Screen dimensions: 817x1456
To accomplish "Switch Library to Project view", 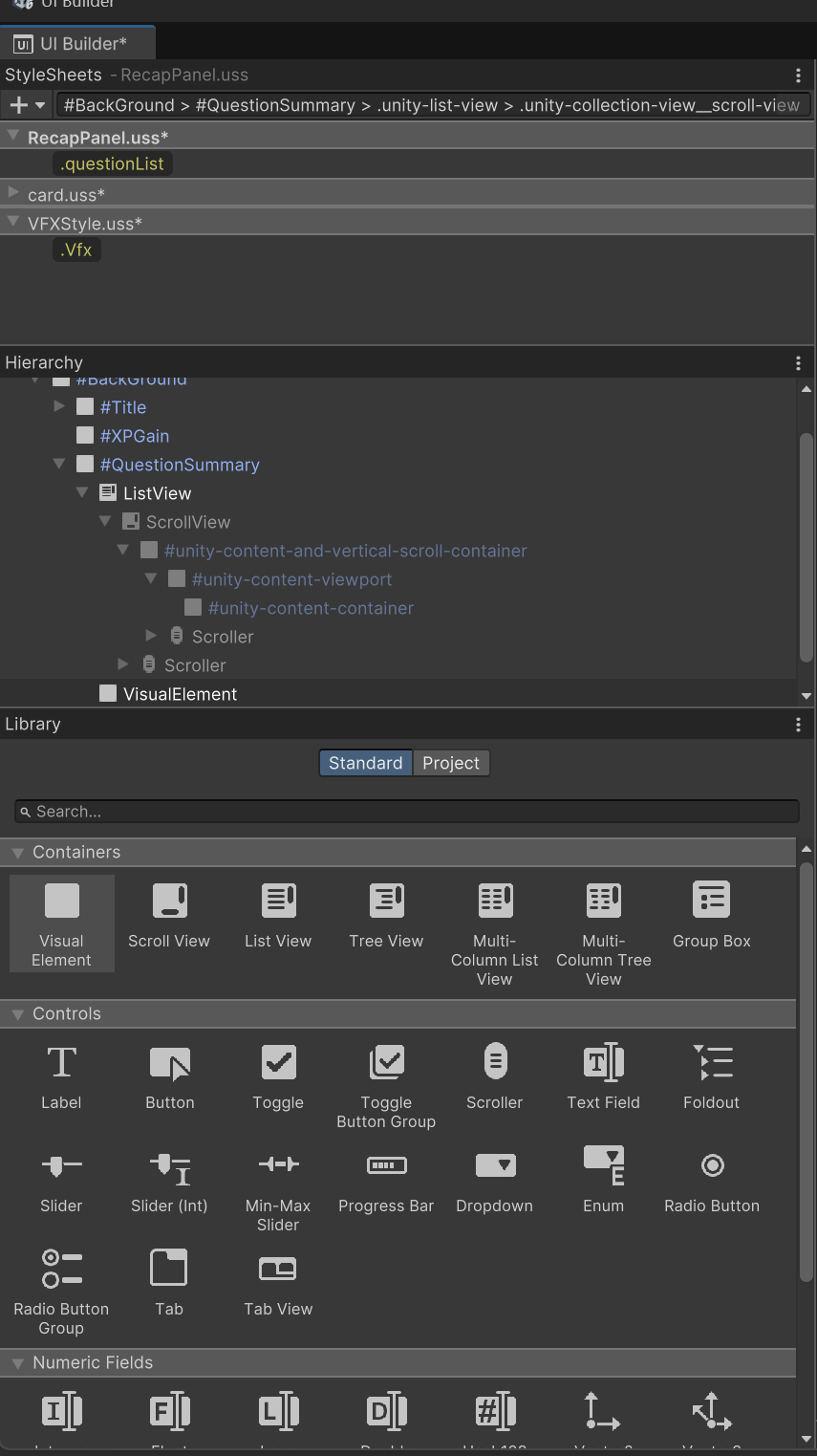I will click(451, 763).
